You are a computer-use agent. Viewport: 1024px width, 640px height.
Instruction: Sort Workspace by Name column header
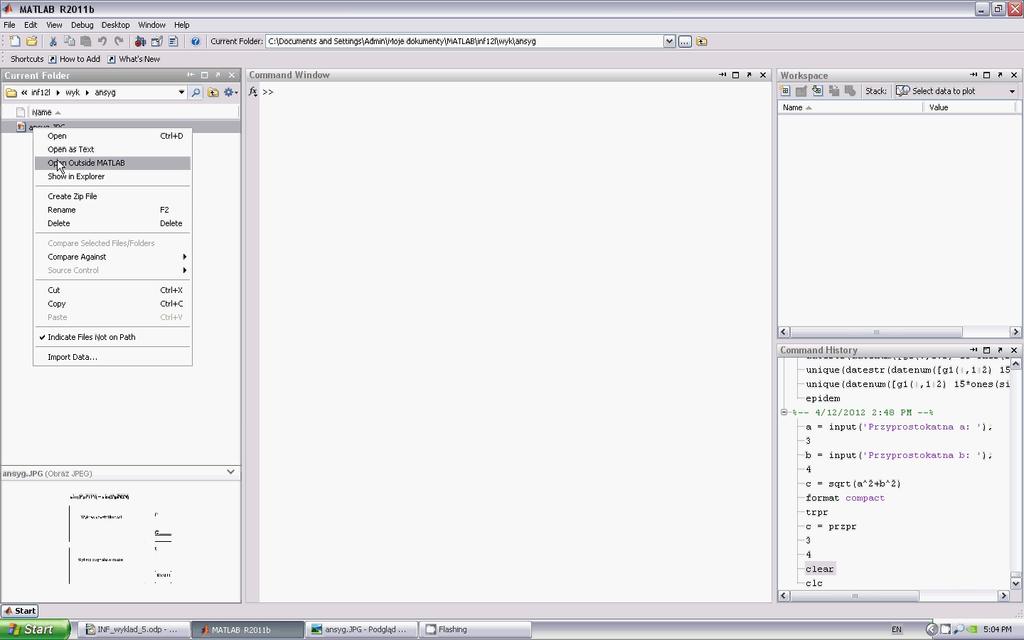(x=850, y=108)
